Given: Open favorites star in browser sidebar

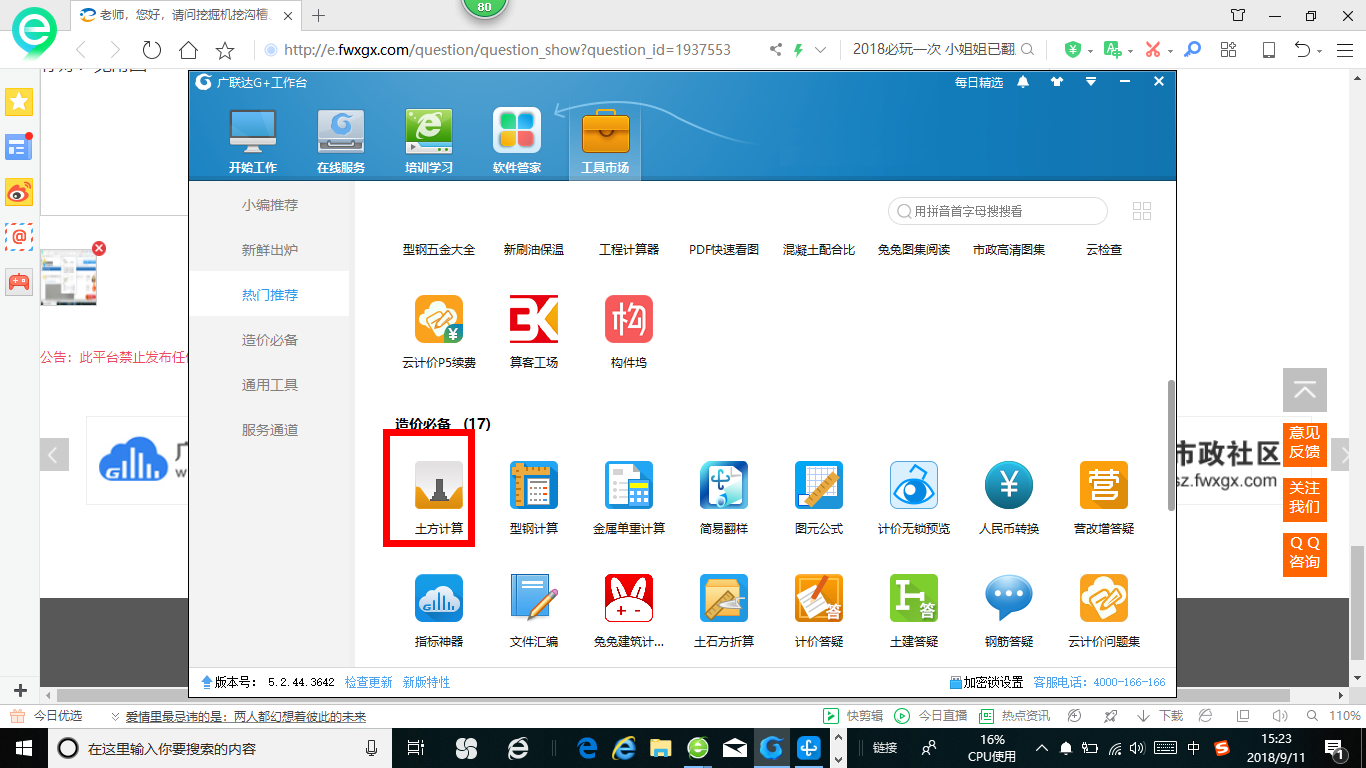Looking at the screenshot, I should click(x=19, y=101).
